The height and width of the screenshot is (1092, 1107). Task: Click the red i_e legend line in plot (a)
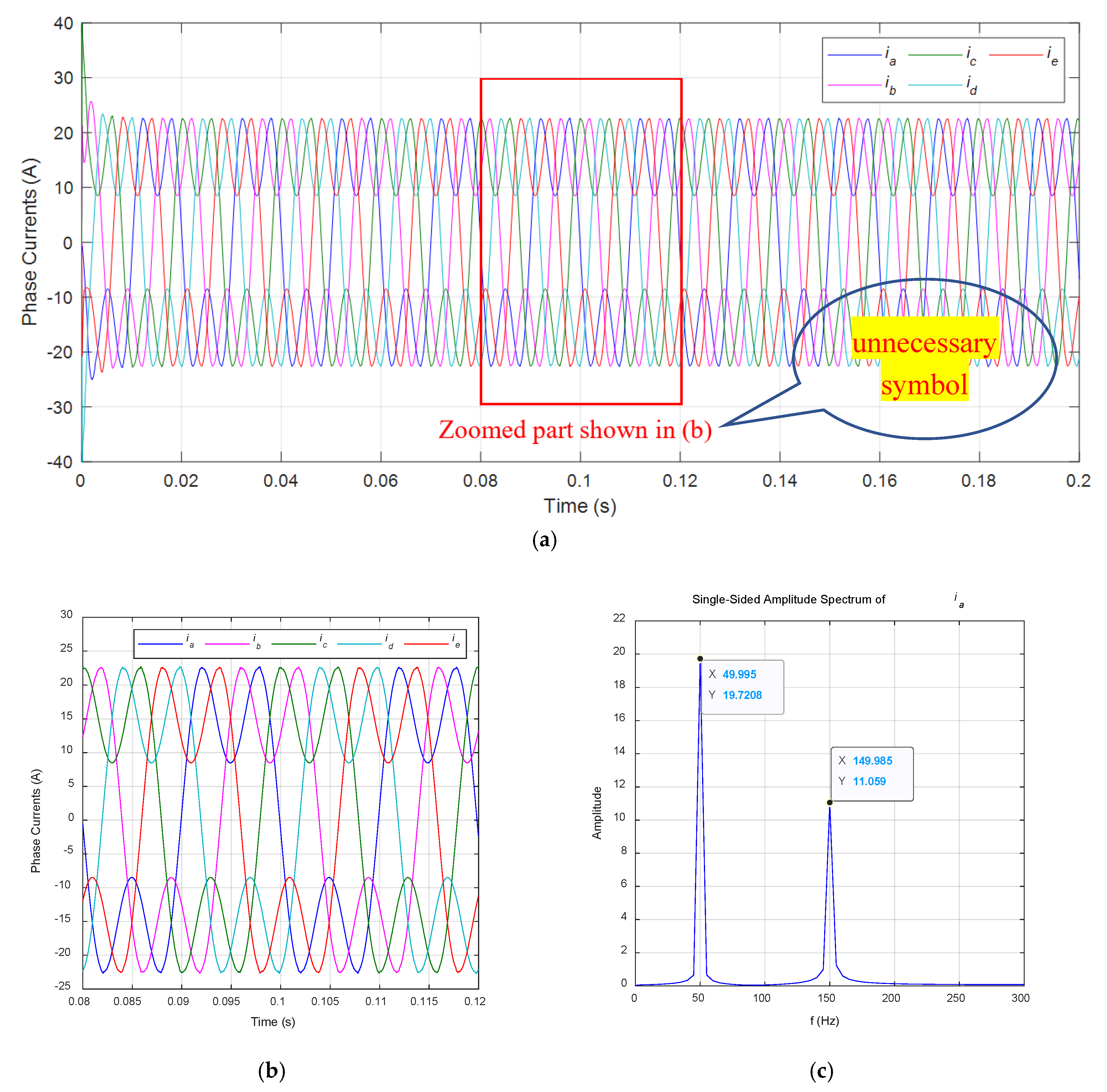pyautogui.click(x=1016, y=55)
